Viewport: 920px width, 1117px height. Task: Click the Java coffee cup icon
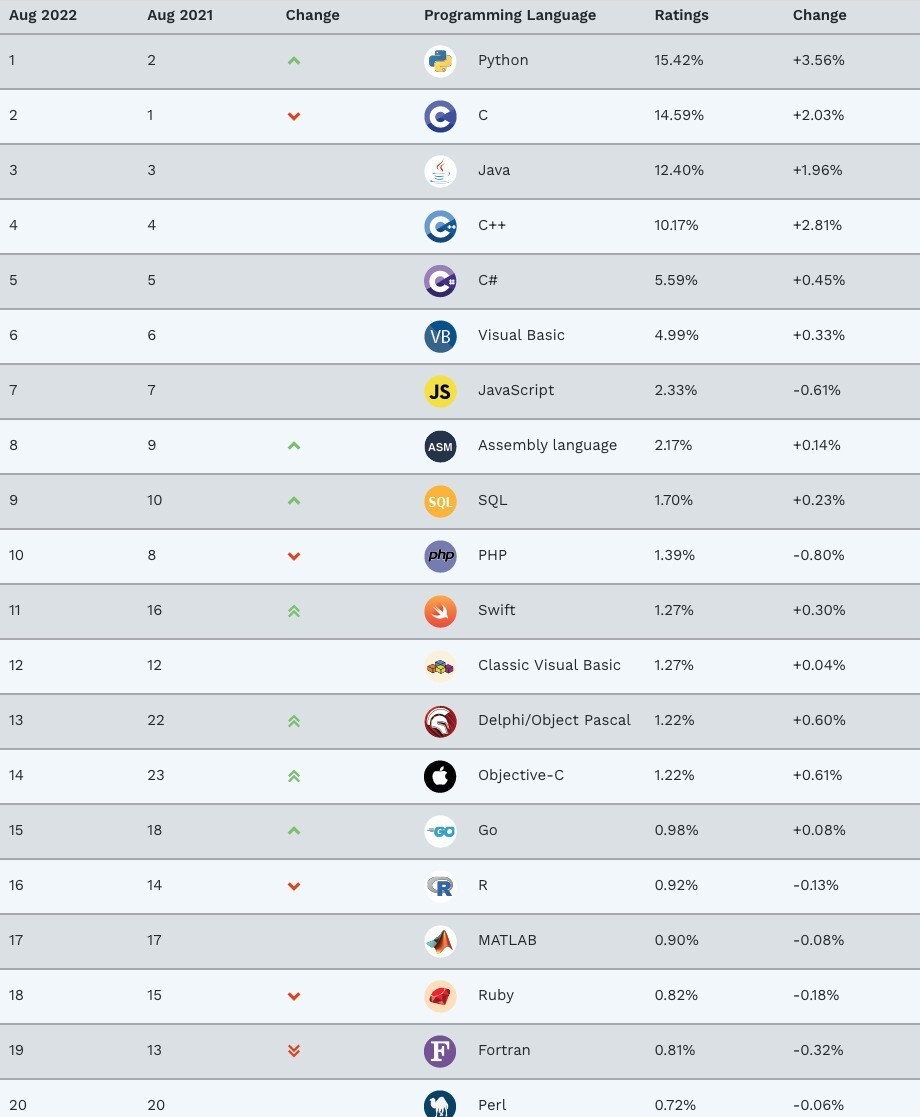440,171
